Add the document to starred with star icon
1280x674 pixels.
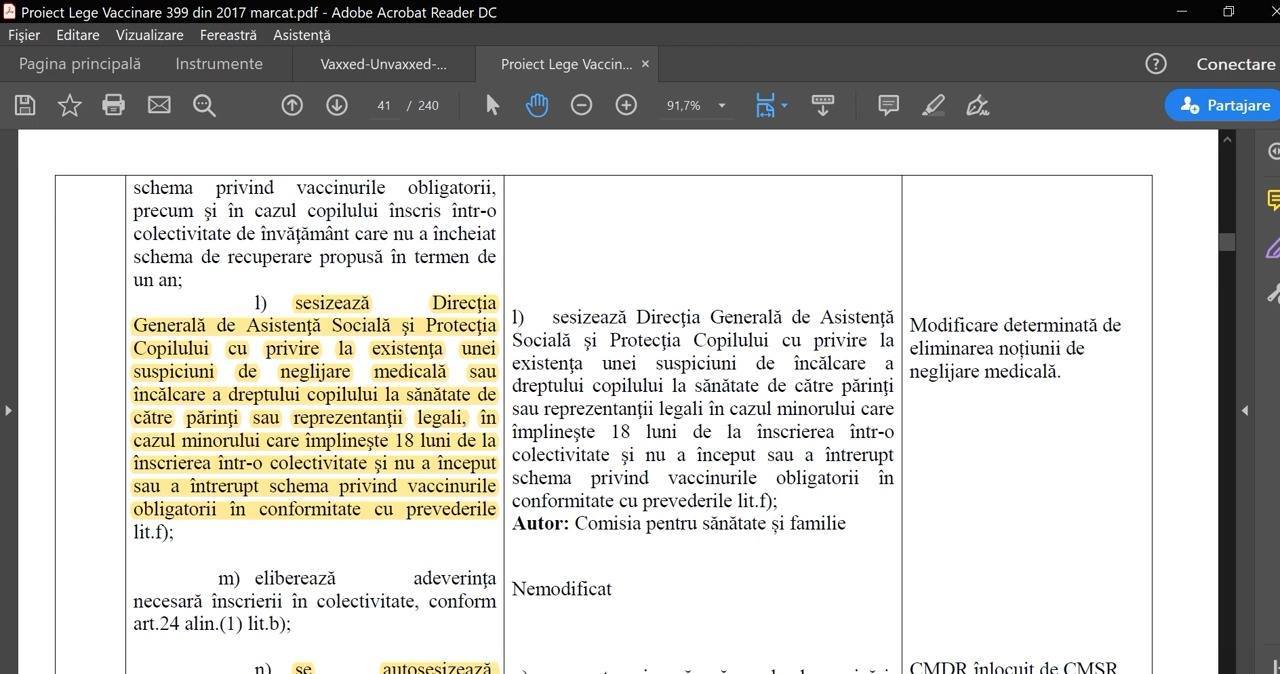coord(69,105)
